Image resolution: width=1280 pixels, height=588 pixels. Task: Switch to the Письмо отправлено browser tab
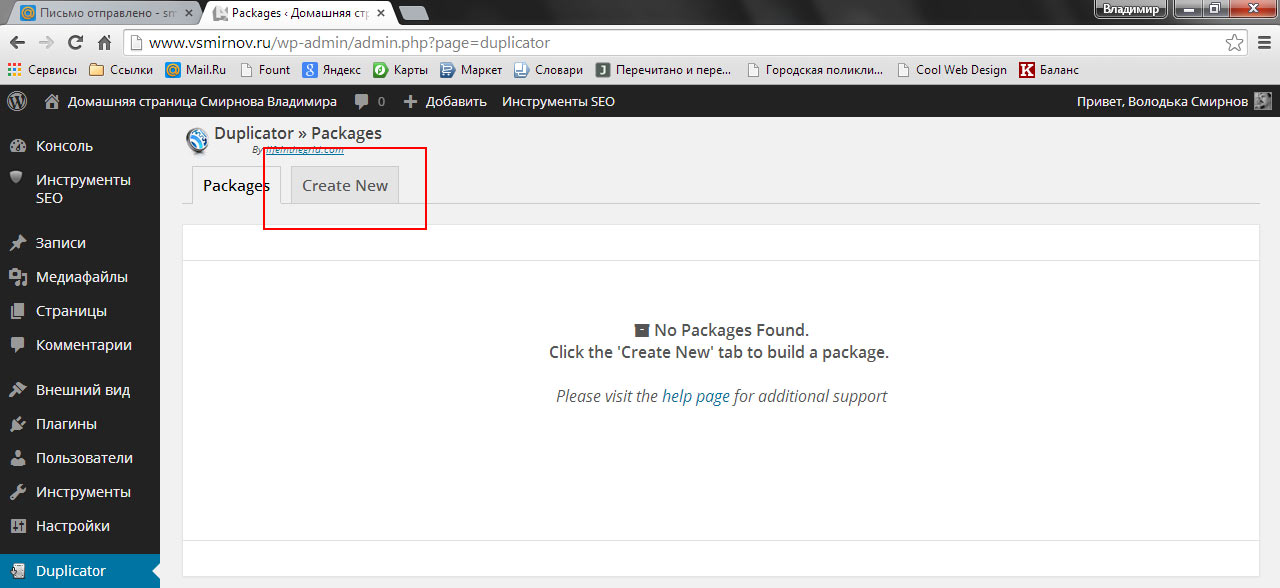pyautogui.click(x=105, y=13)
